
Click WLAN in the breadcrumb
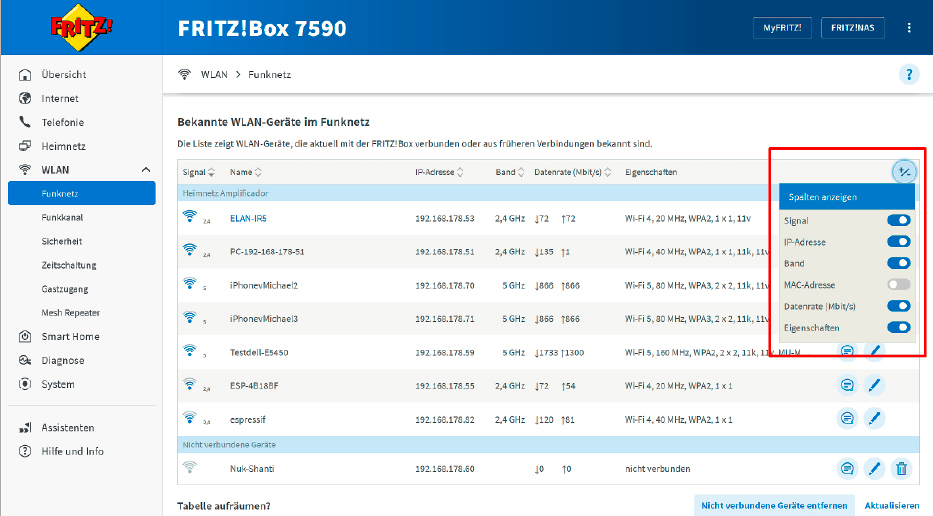(x=214, y=74)
